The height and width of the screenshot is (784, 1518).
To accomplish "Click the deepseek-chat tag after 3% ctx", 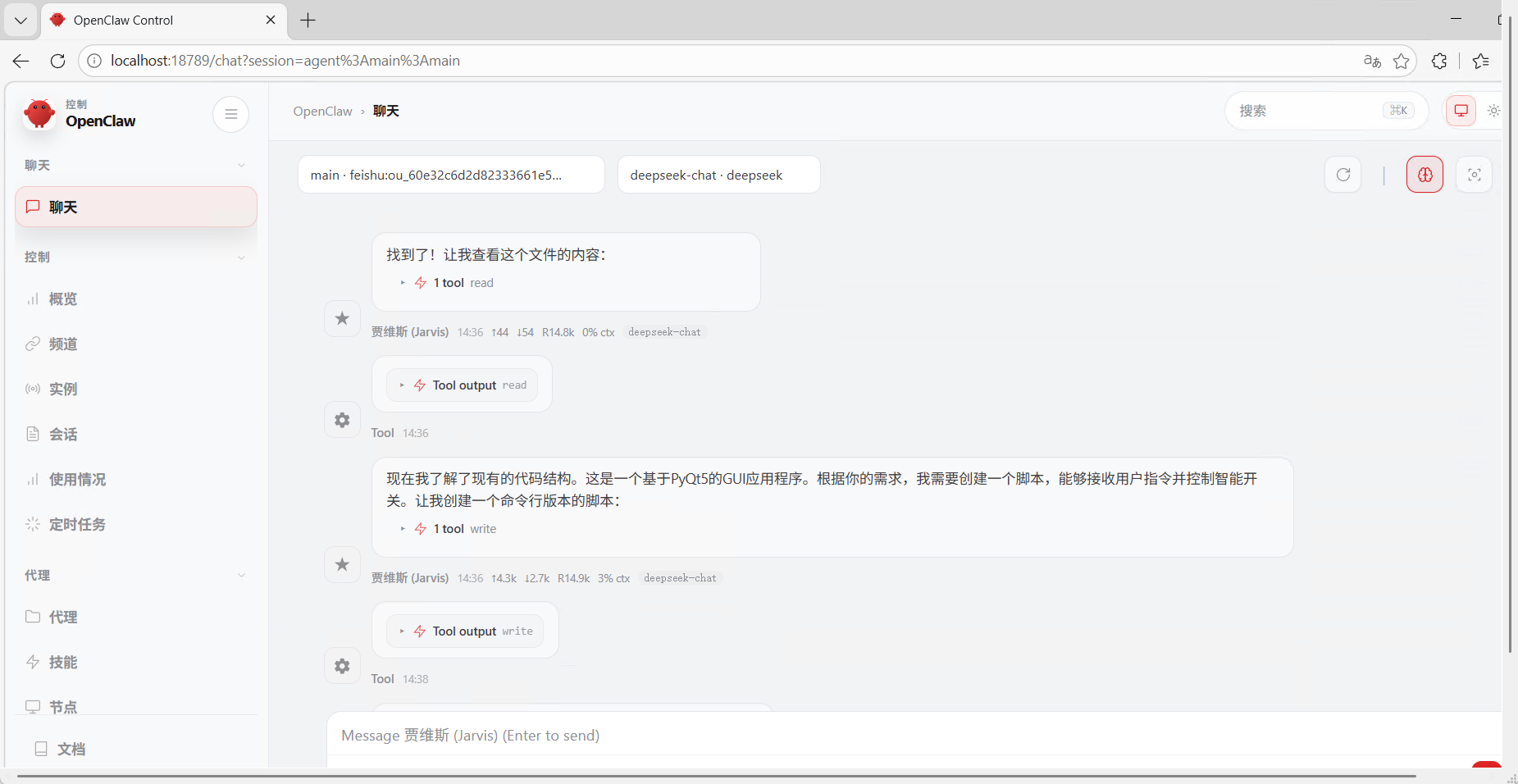I will coord(680,578).
